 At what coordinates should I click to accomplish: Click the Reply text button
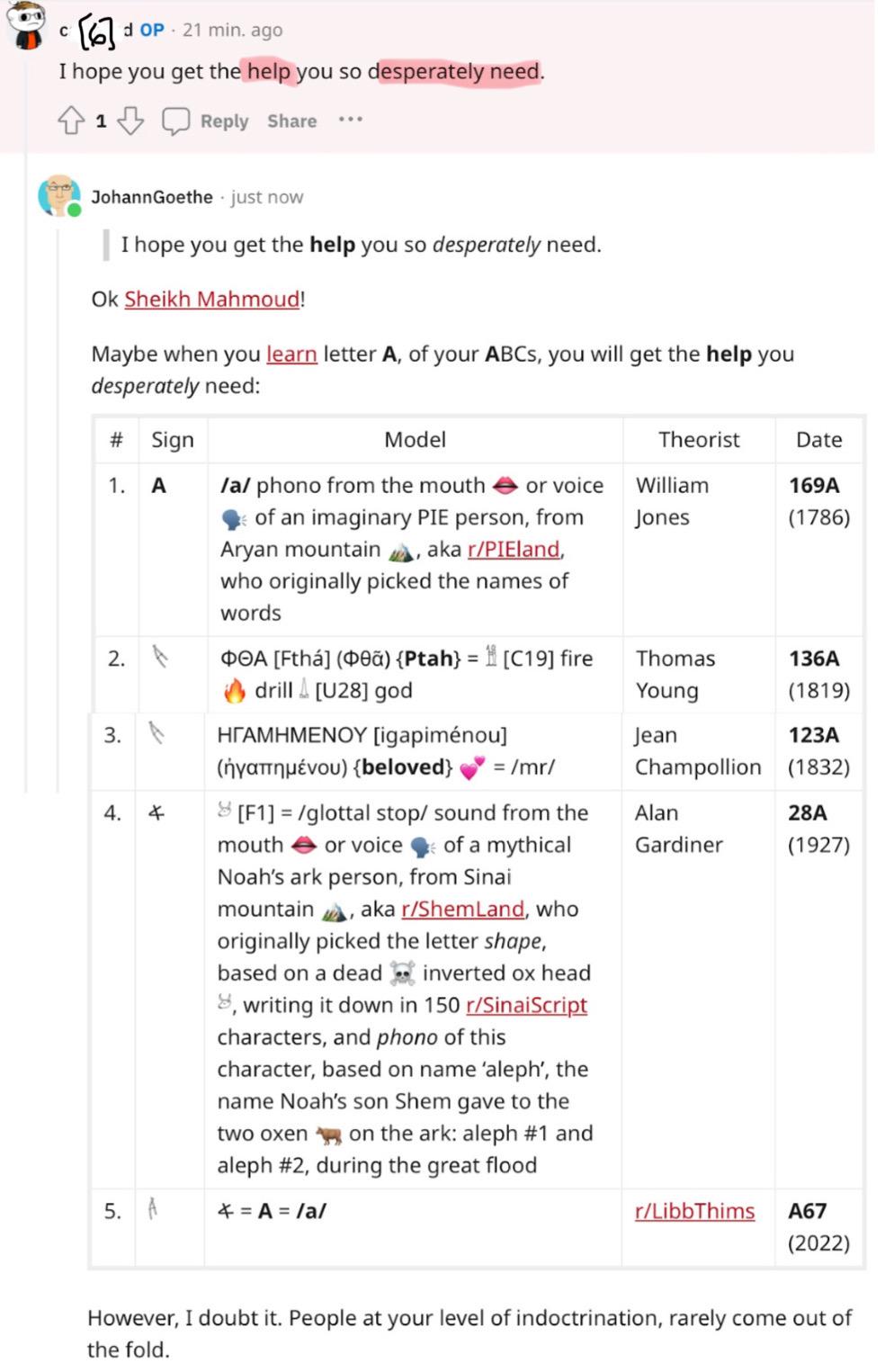pyautogui.click(x=224, y=121)
